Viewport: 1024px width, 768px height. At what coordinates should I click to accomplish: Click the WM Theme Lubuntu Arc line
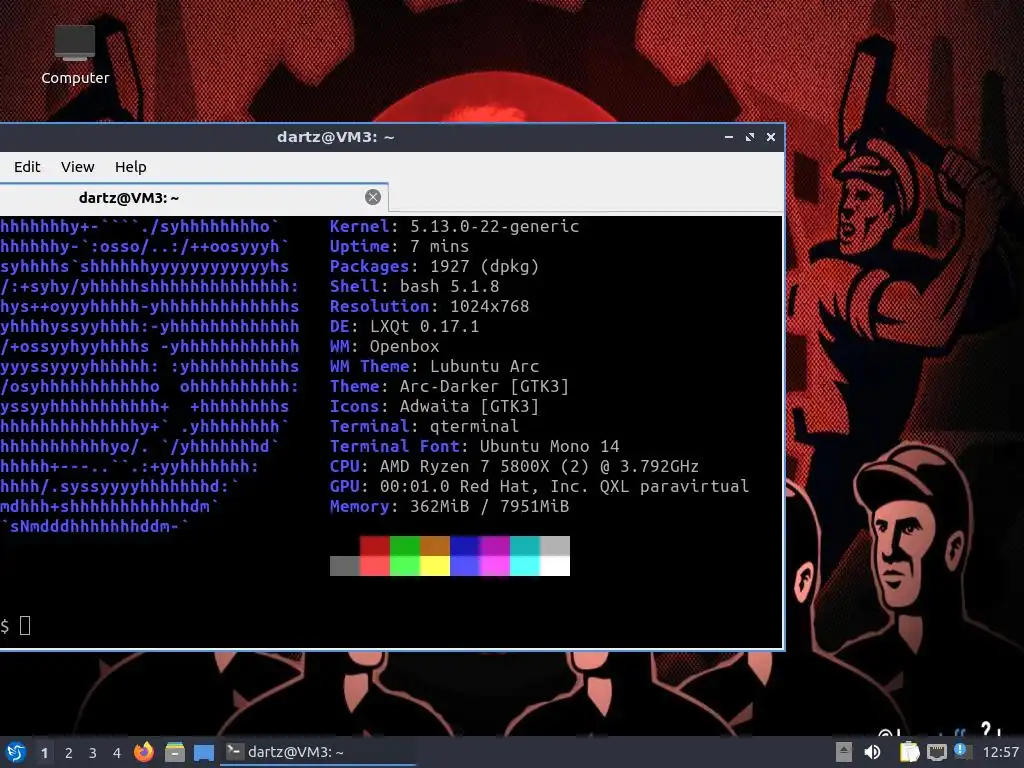pos(434,366)
